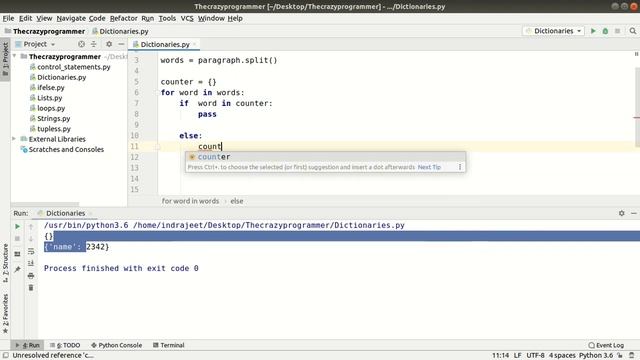Open Terminal tool window
The image size is (640, 360).
[169, 345]
